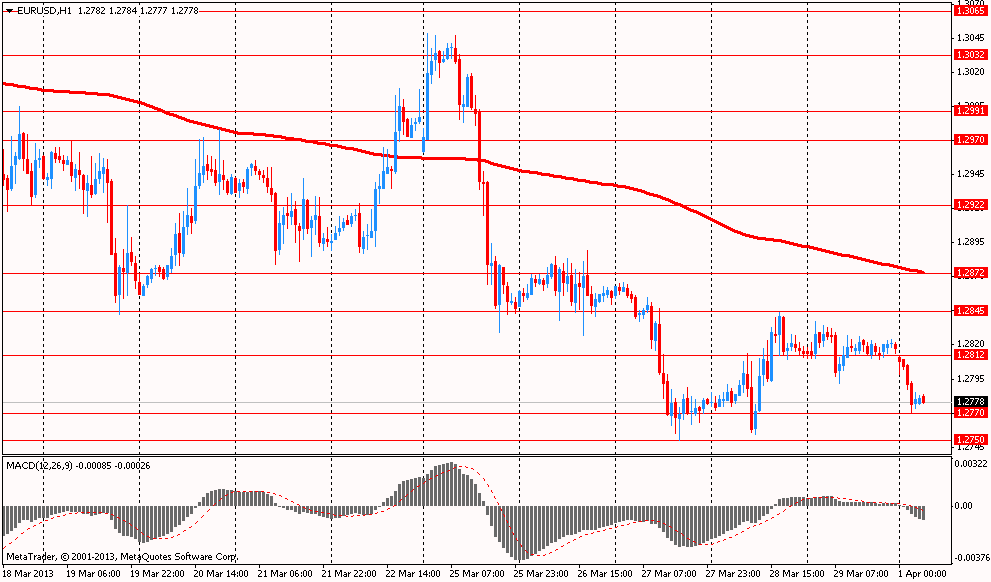Select the 1.2970 horizontal line label

coord(970,140)
